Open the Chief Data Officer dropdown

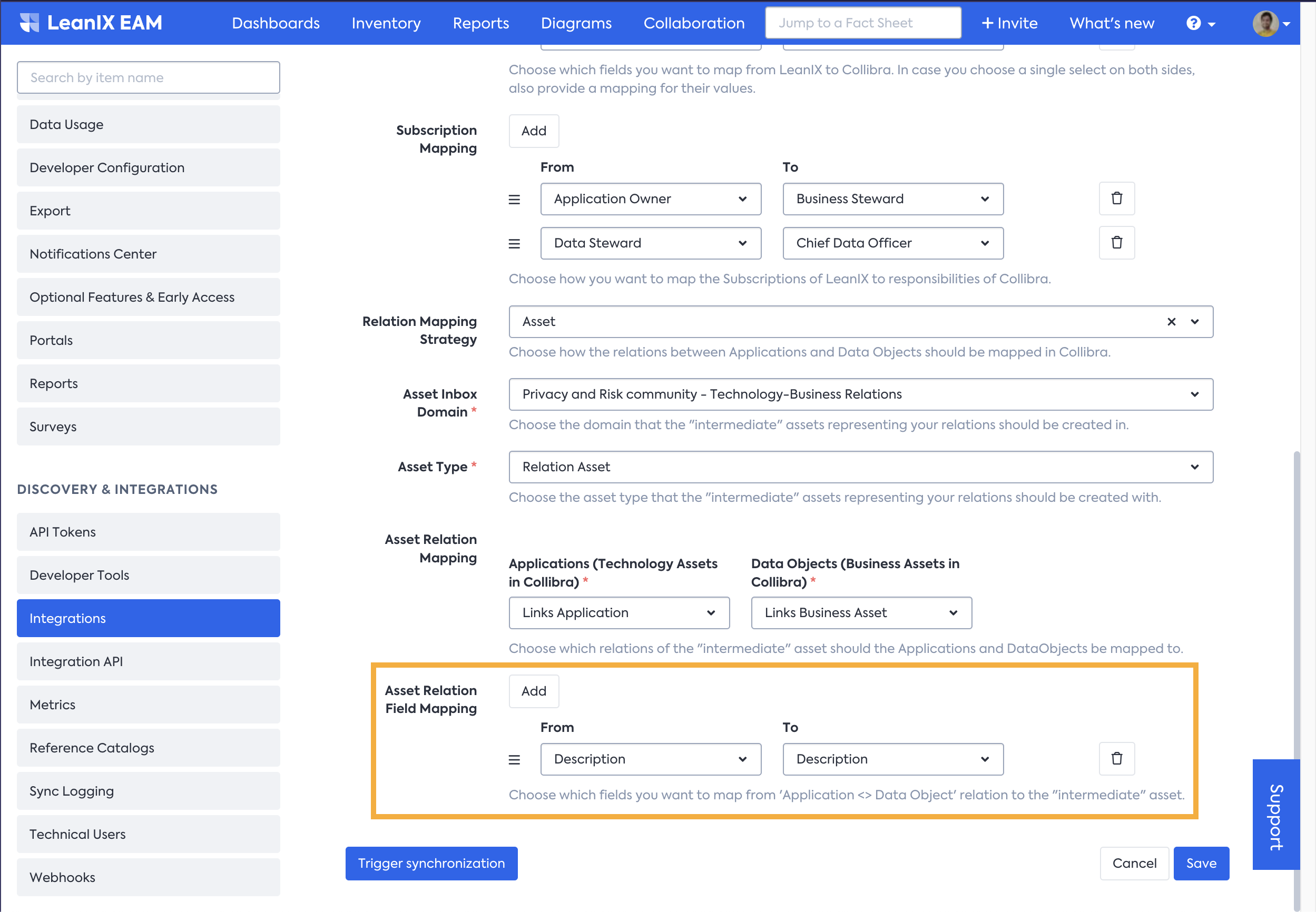pyautogui.click(x=892, y=243)
